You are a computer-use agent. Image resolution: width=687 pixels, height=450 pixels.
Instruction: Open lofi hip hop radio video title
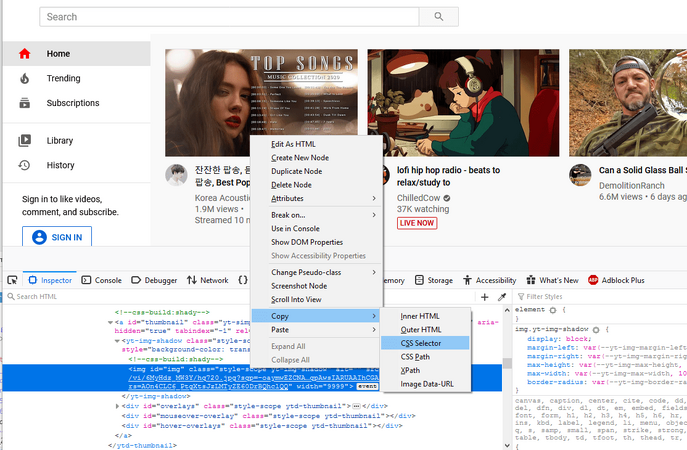pyautogui.click(x=448, y=176)
